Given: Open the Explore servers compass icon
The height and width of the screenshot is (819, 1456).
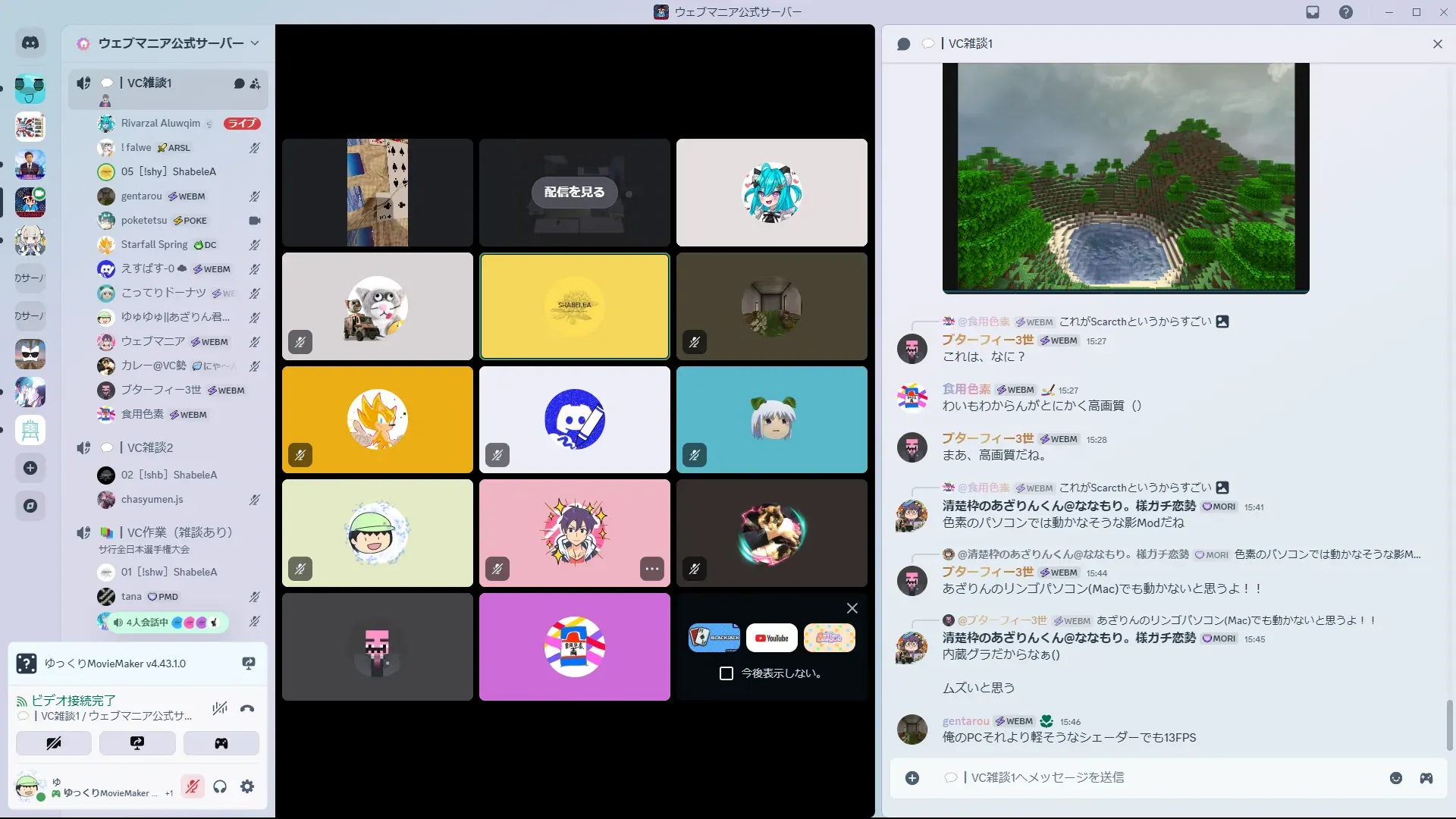Looking at the screenshot, I should pos(30,506).
